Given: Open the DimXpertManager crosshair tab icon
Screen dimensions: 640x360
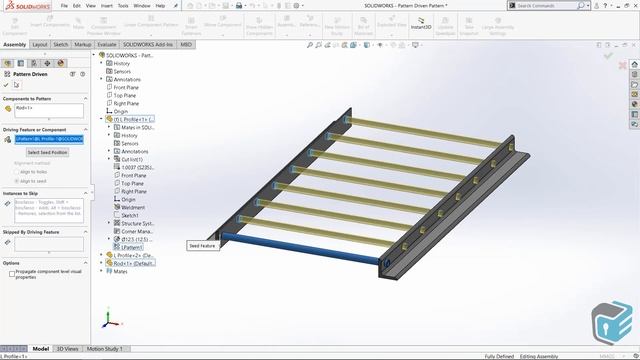Looking at the screenshot, I should coord(47,63).
